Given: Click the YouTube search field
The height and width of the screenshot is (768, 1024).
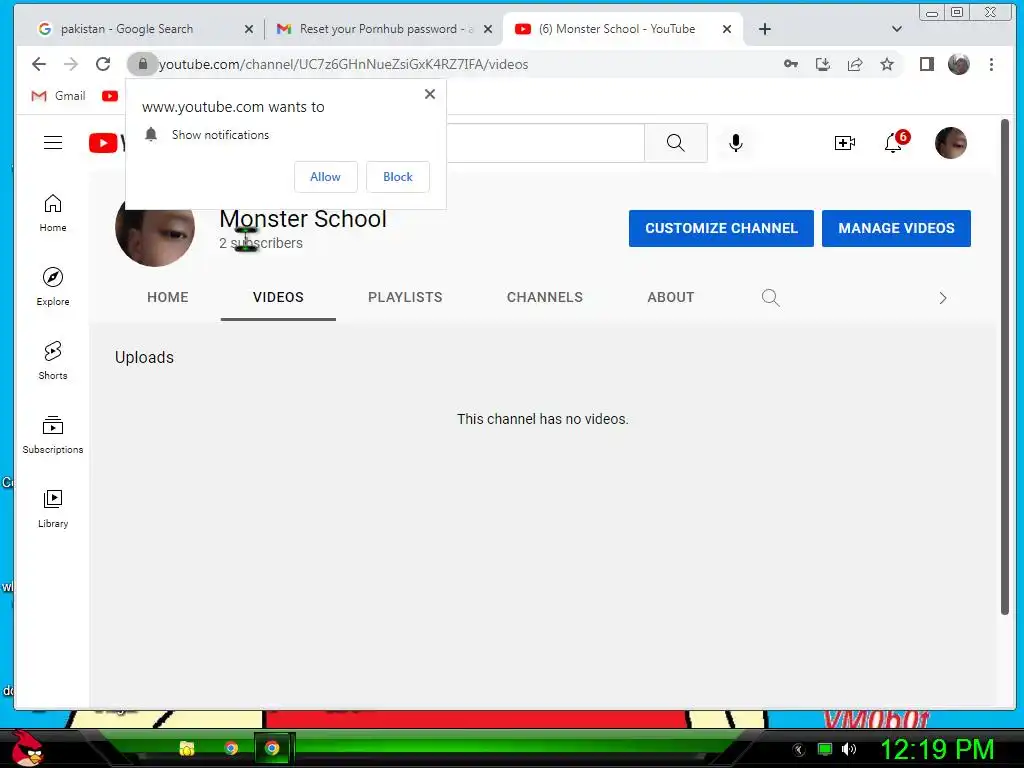Looking at the screenshot, I should click(x=545, y=142).
